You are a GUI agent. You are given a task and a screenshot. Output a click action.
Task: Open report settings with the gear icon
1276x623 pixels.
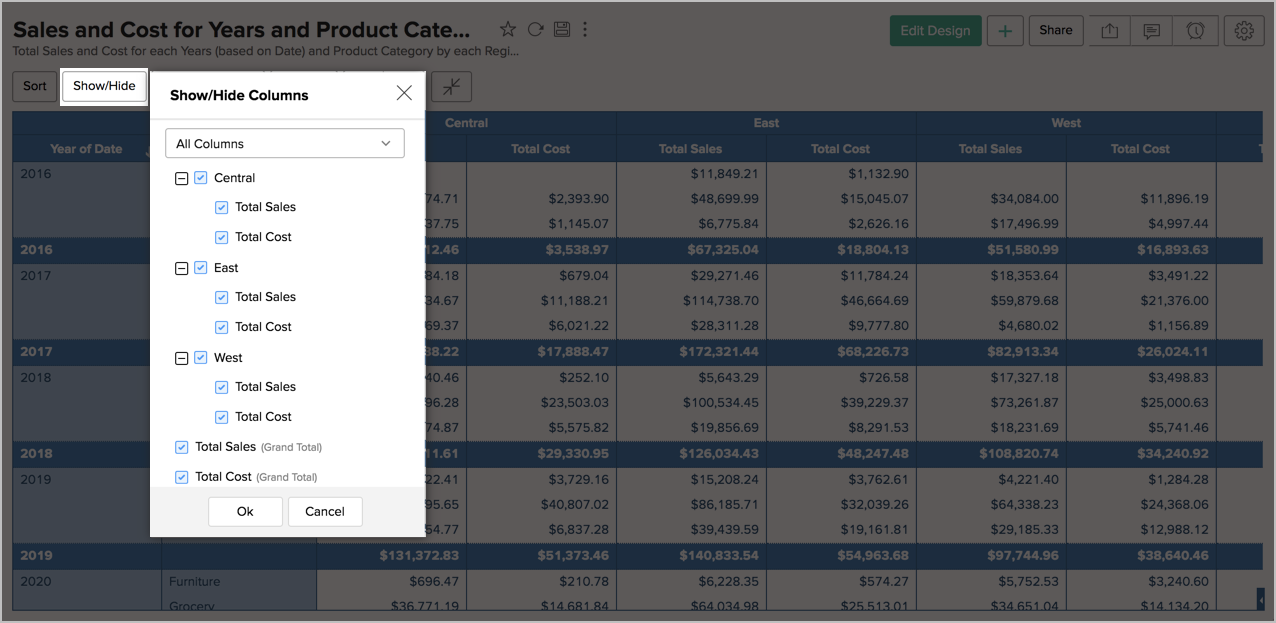pyautogui.click(x=1243, y=30)
